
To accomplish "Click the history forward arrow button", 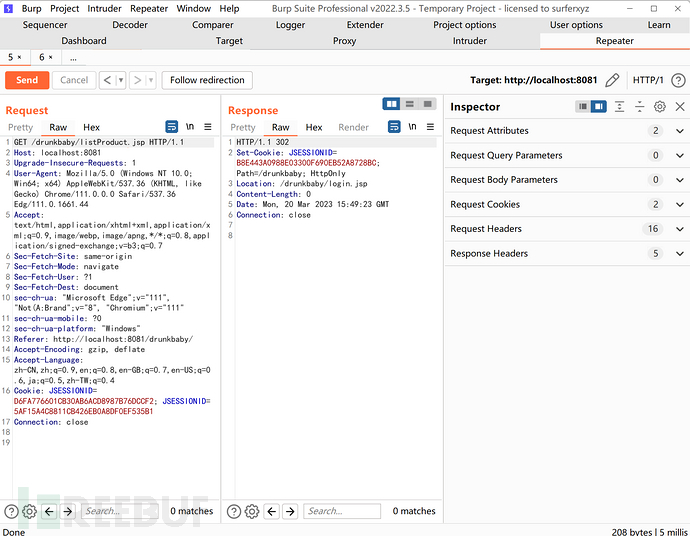I will [x=137, y=80].
